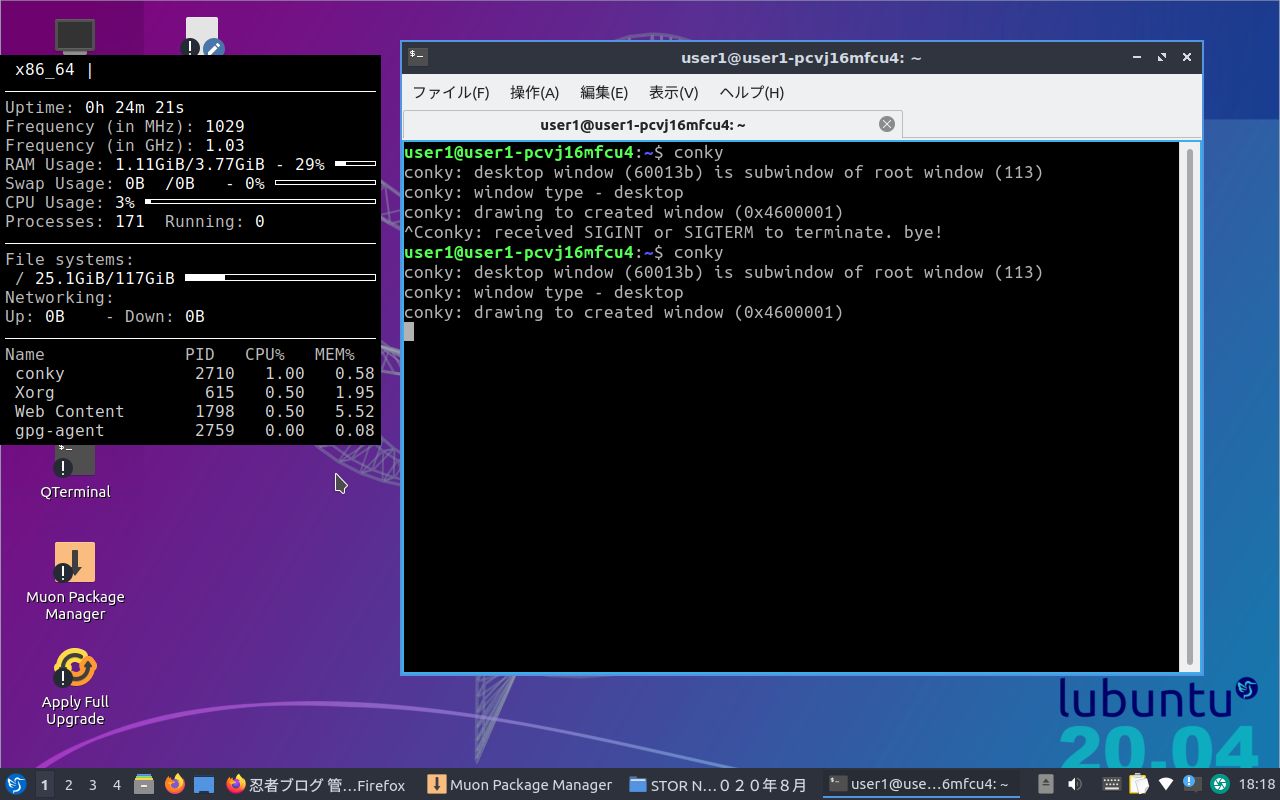Select the QTerminal desktop icon

(x=75, y=472)
